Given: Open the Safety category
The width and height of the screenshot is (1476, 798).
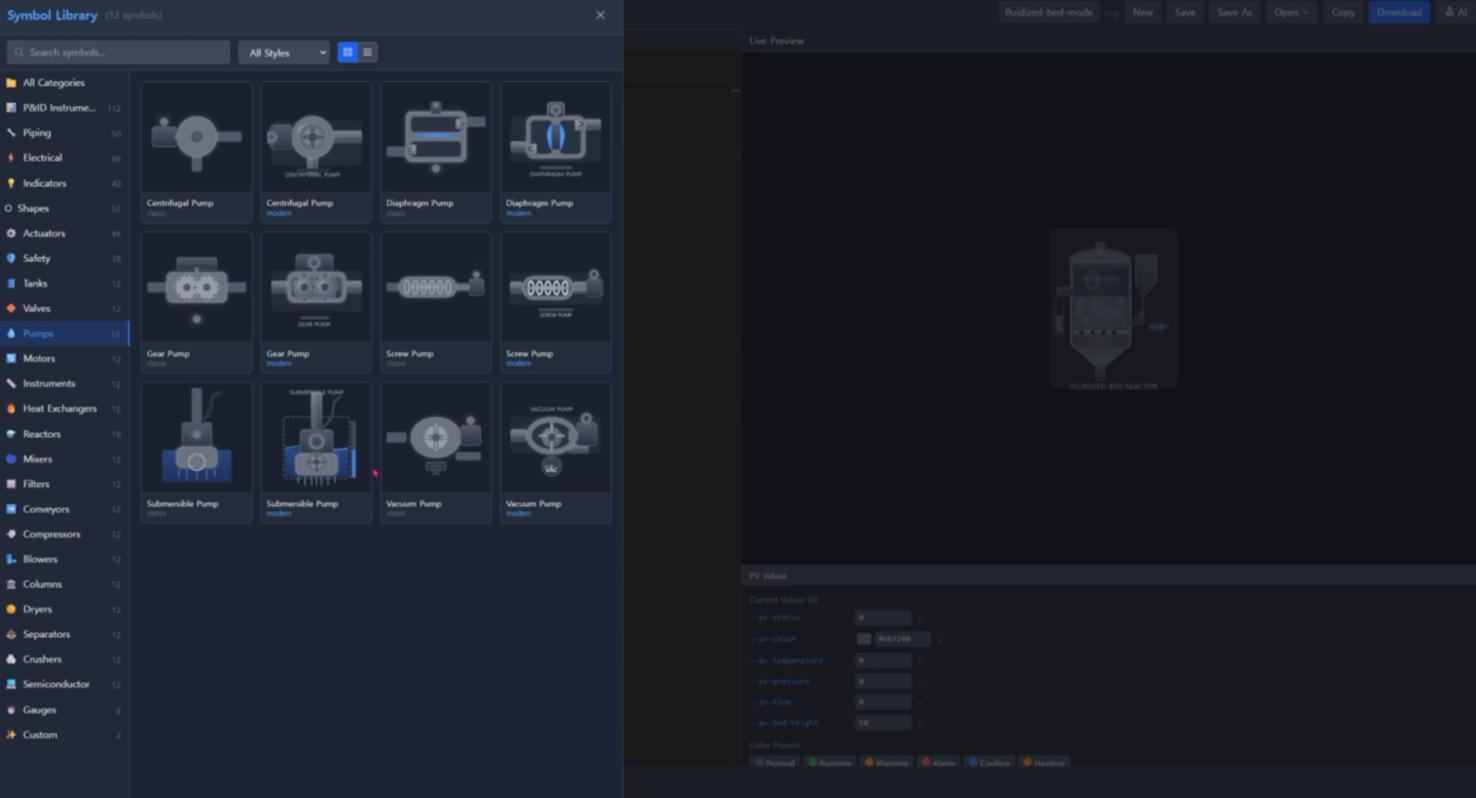Looking at the screenshot, I should (64, 258).
